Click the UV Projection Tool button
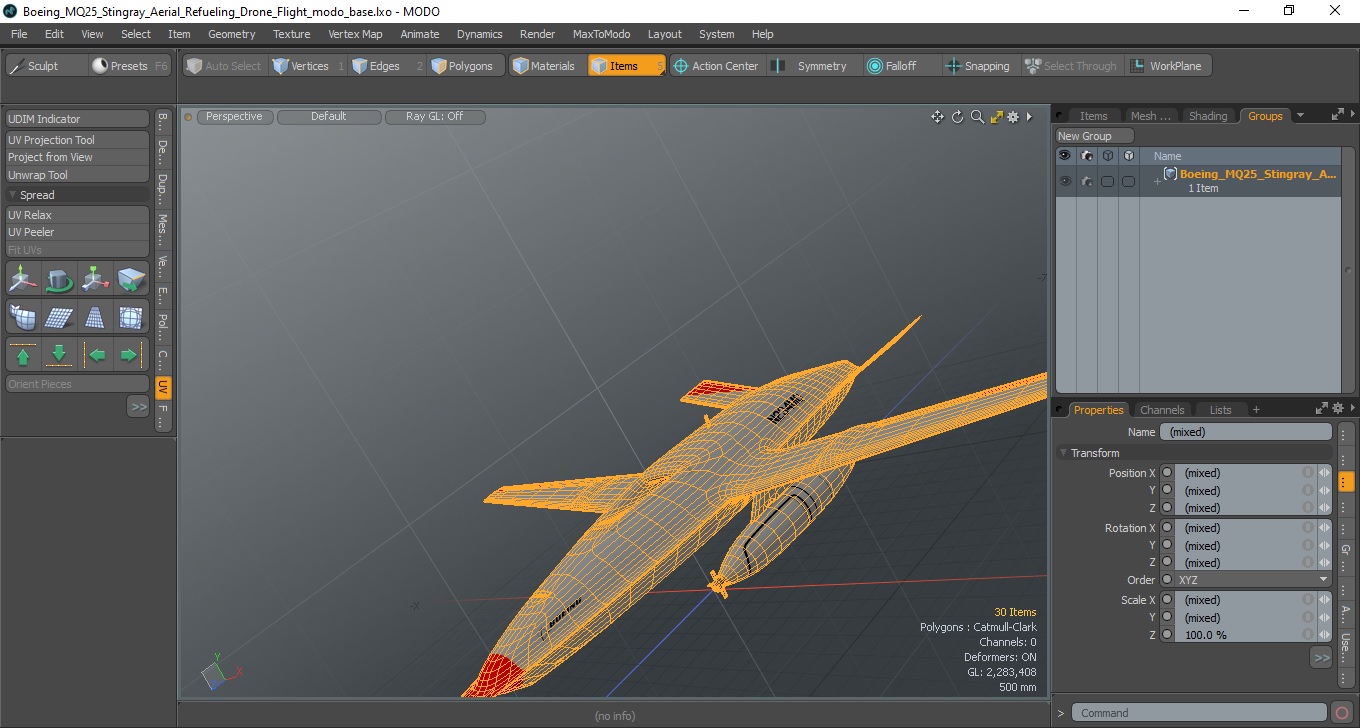Screen dimensions: 1360x728 click(x=77, y=140)
